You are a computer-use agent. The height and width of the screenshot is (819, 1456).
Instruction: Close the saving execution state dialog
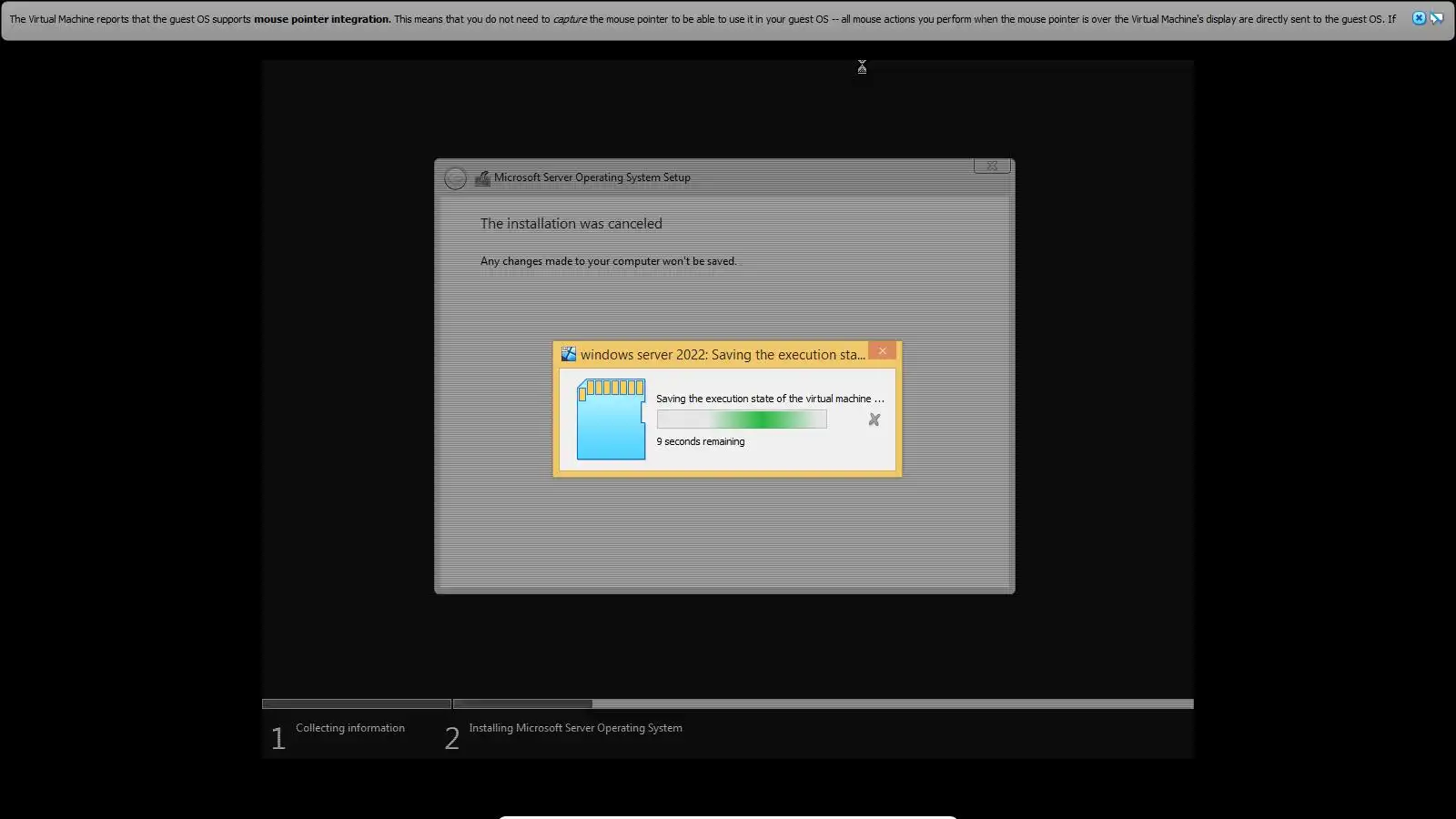[882, 351]
